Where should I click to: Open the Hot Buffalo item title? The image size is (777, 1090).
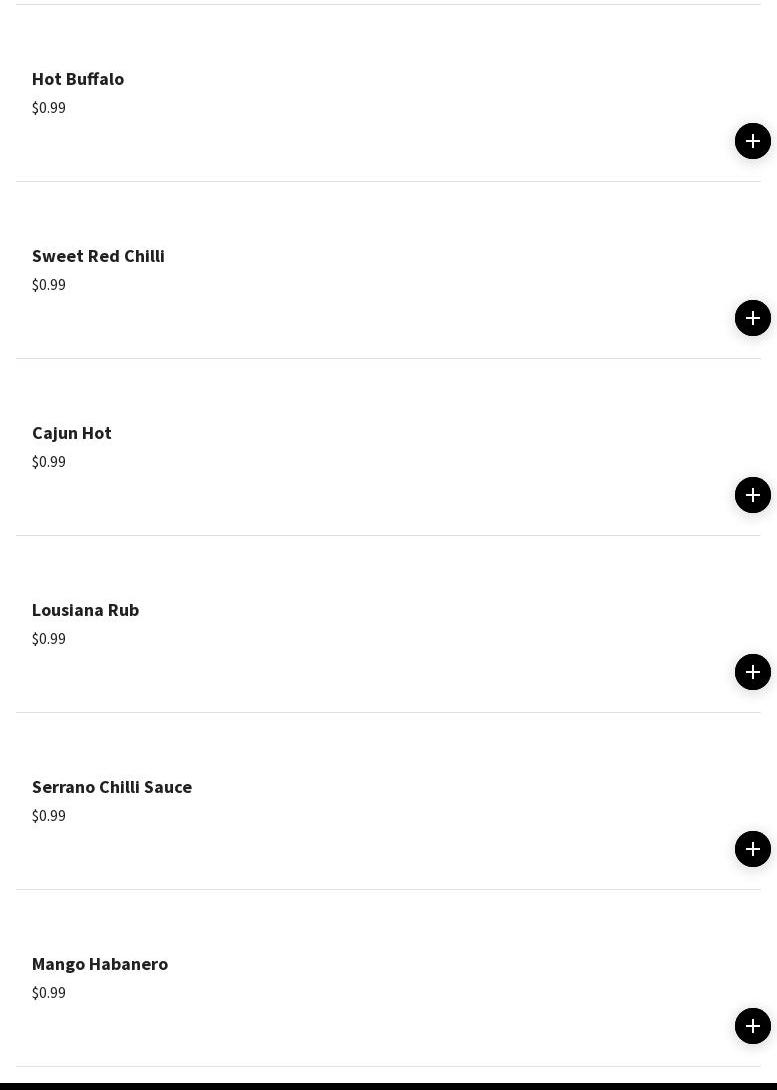78,79
